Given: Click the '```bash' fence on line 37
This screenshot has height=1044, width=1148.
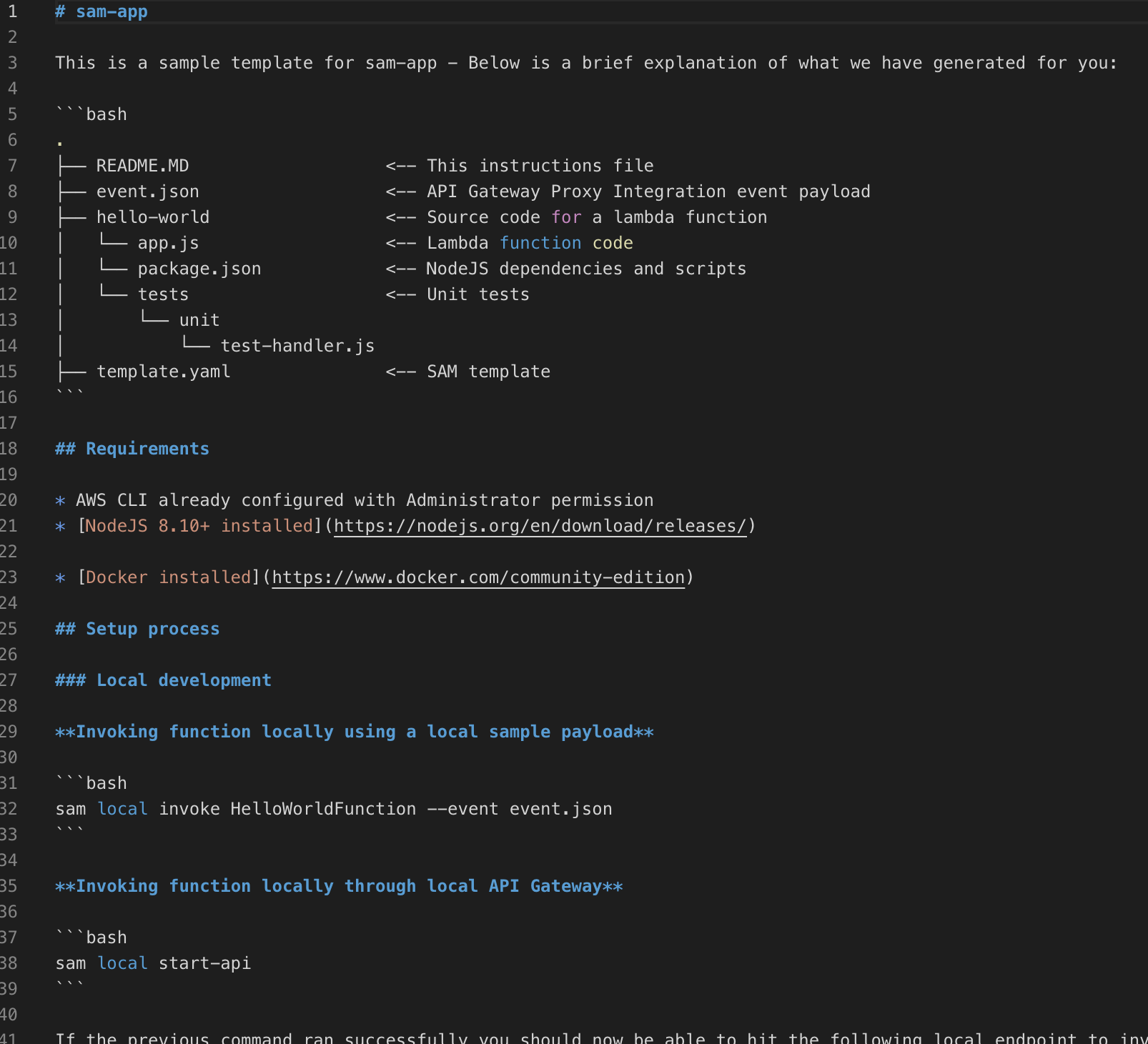Looking at the screenshot, I should (91, 938).
